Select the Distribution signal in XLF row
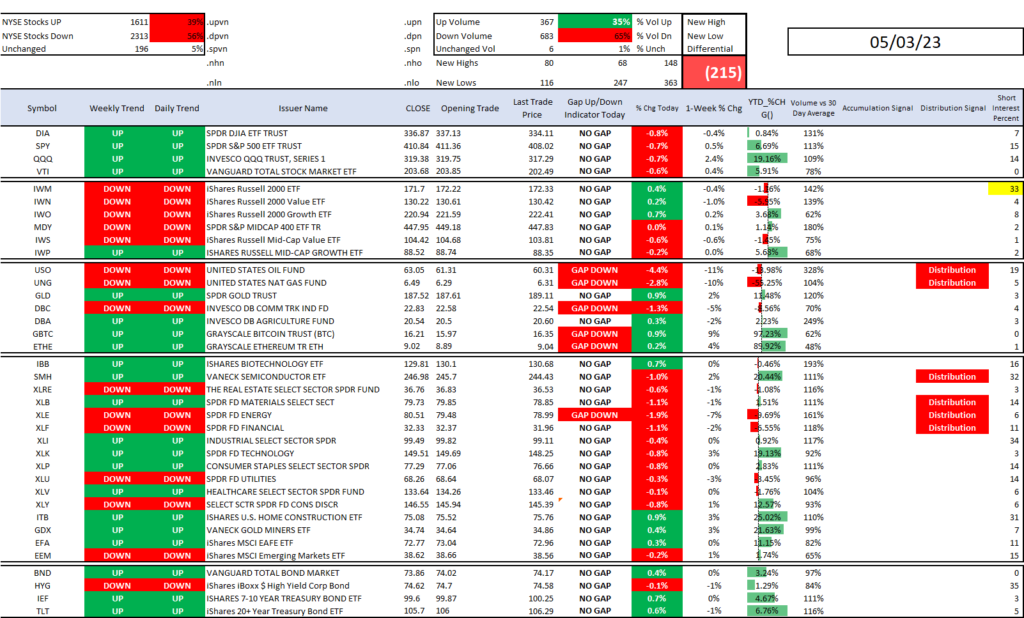1024x618 pixels. point(952,428)
